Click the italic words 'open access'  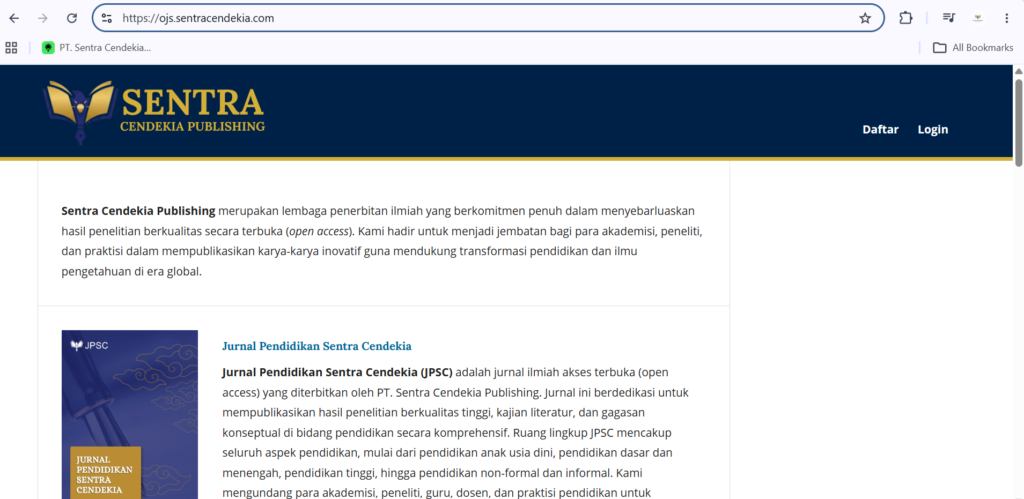(x=319, y=231)
